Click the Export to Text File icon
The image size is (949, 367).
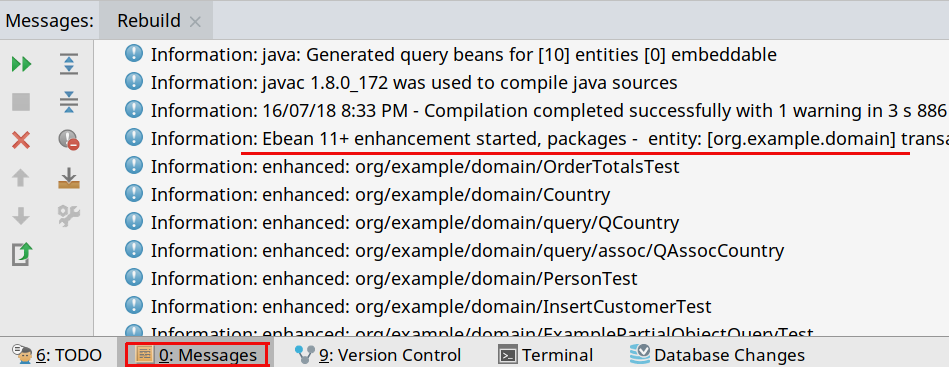[22, 253]
